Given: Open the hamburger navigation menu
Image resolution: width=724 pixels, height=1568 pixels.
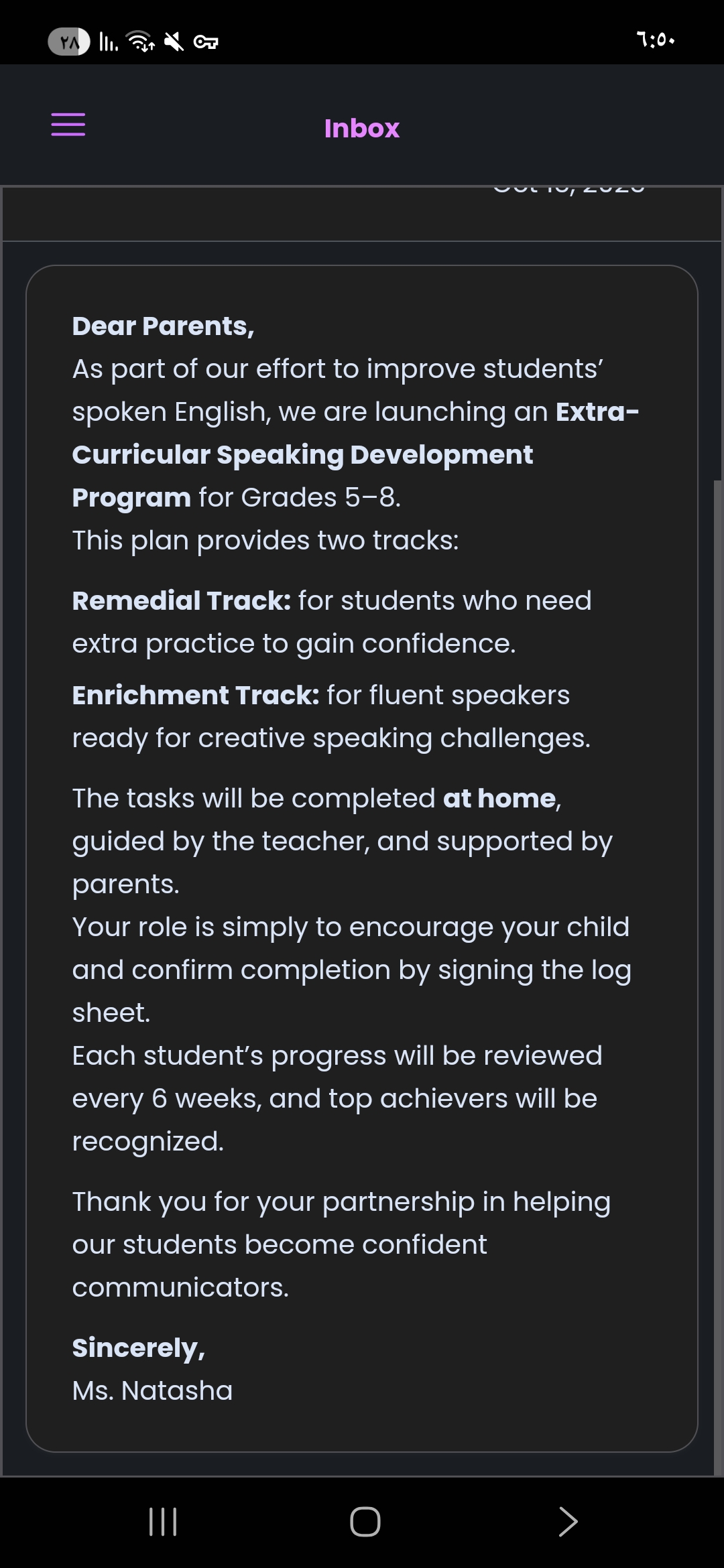Looking at the screenshot, I should [68, 125].
